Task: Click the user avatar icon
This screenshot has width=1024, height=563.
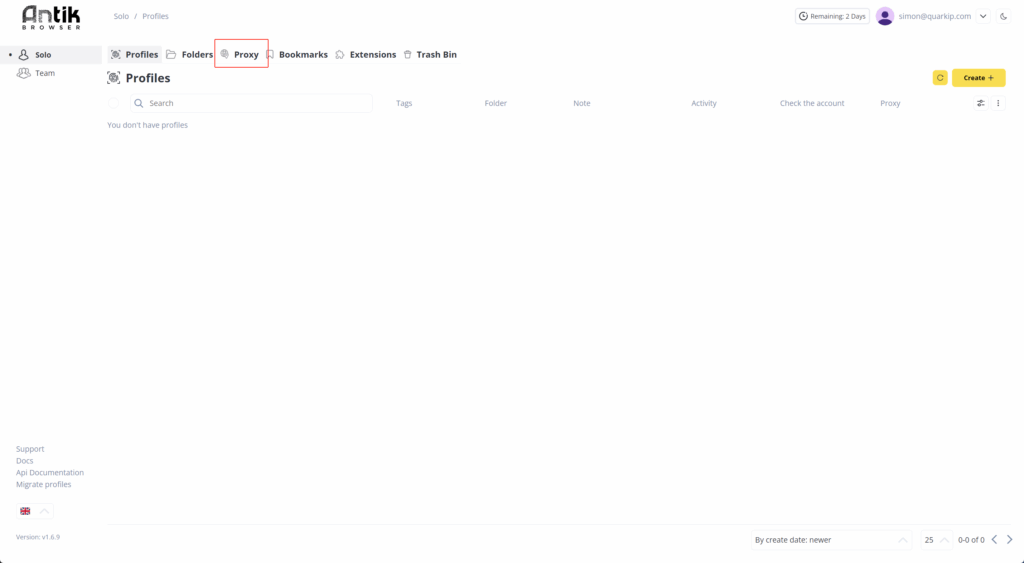Action: [x=885, y=16]
